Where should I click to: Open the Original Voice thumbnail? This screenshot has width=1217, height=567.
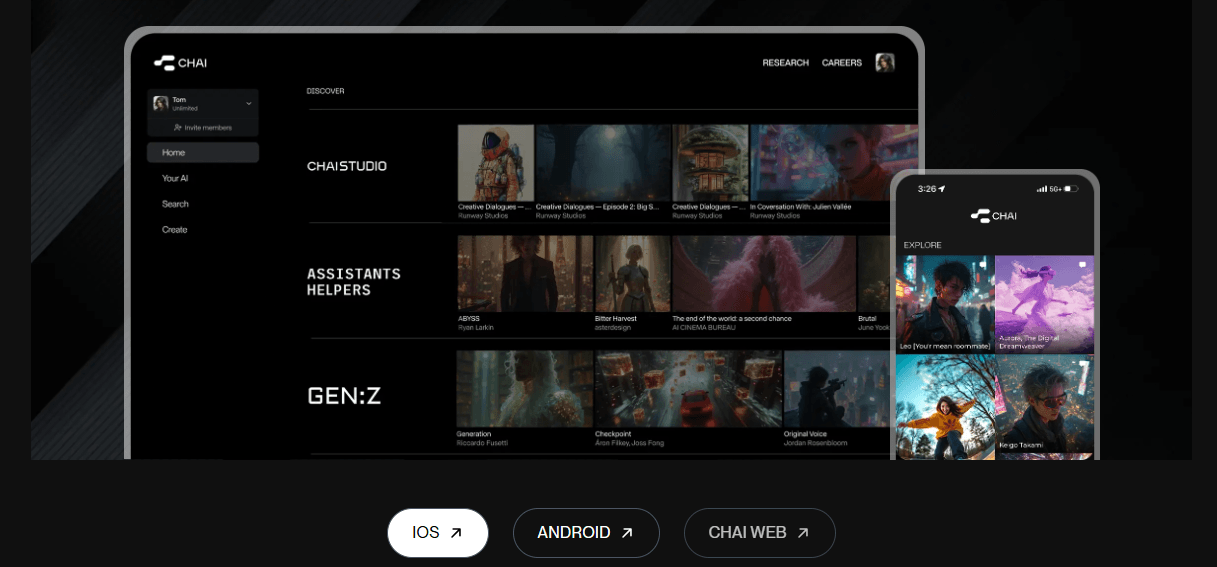pyautogui.click(x=836, y=389)
